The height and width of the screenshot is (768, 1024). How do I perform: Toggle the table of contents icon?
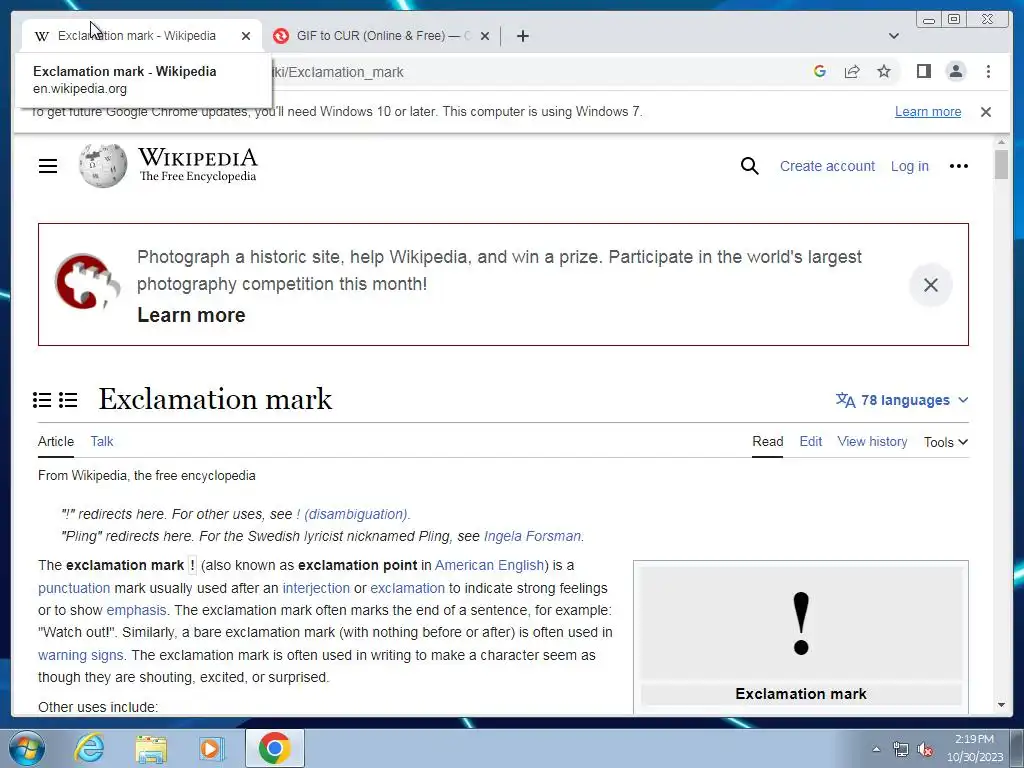[42, 400]
